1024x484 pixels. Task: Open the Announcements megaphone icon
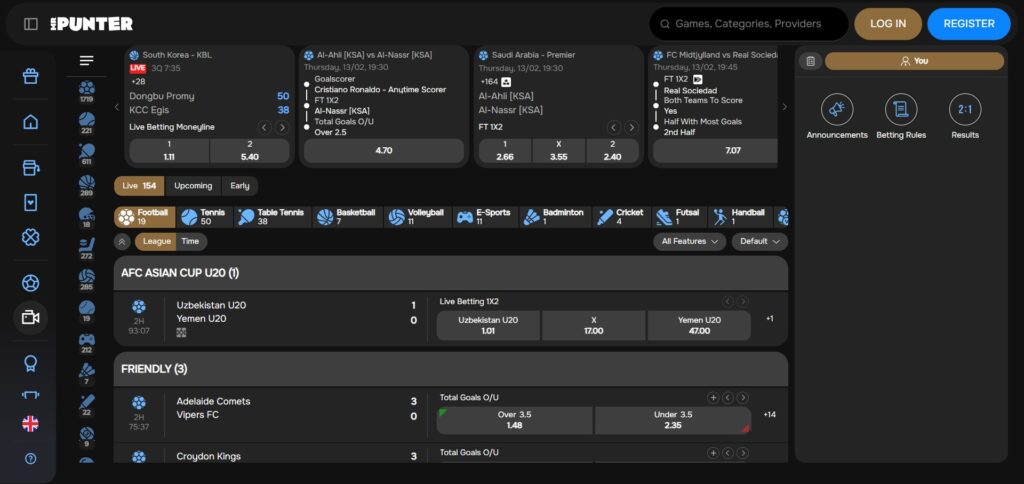point(836,110)
